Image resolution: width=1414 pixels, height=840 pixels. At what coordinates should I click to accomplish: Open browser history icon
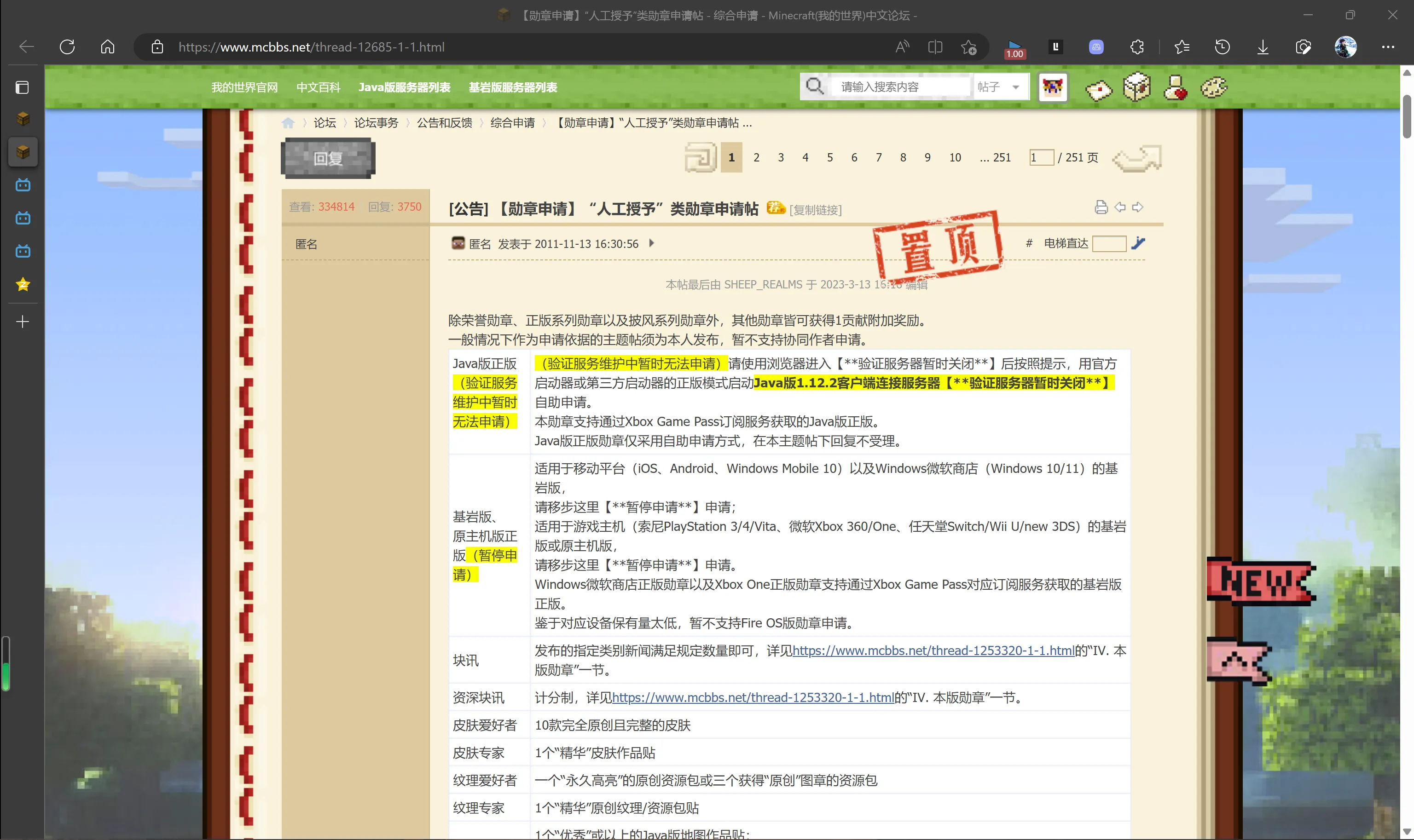[x=1222, y=47]
